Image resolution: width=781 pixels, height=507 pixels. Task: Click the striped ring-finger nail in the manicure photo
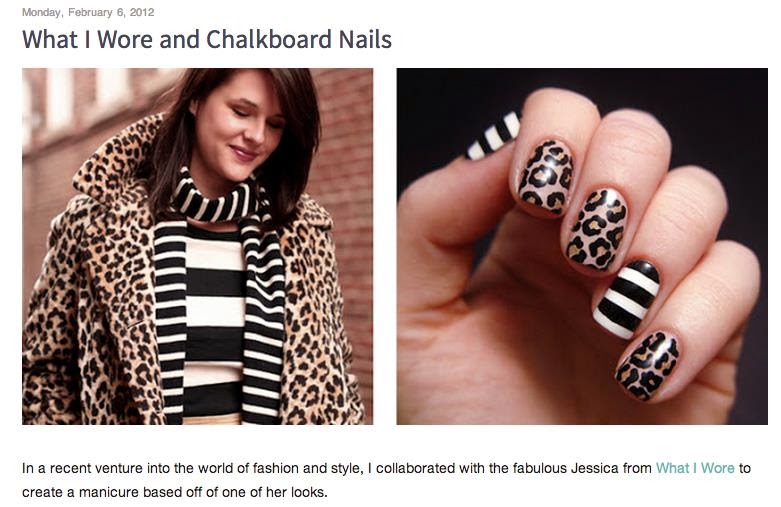(626, 299)
